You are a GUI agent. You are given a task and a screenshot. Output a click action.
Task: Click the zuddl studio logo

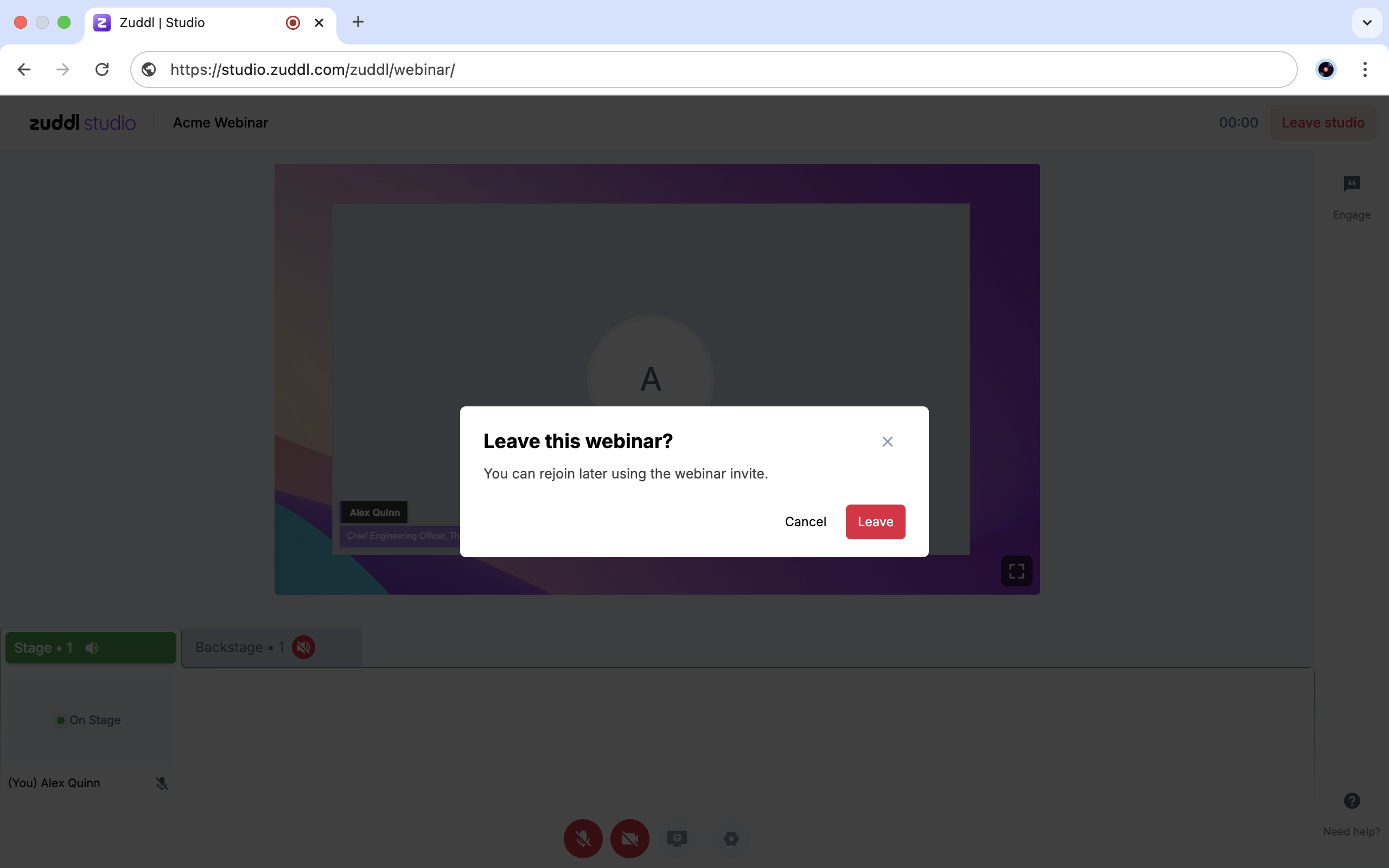tap(82, 122)
